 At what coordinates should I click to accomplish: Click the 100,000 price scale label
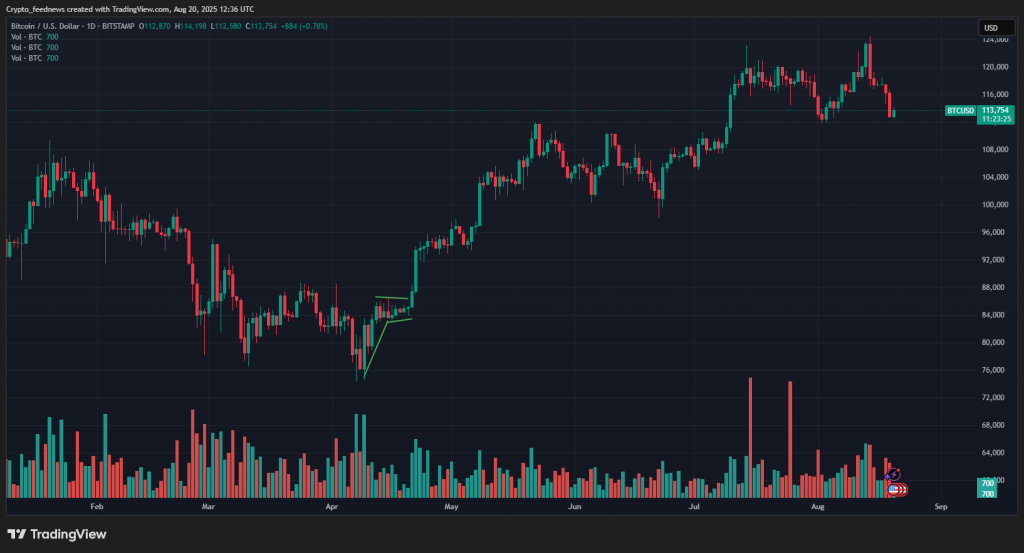(995, 205)
